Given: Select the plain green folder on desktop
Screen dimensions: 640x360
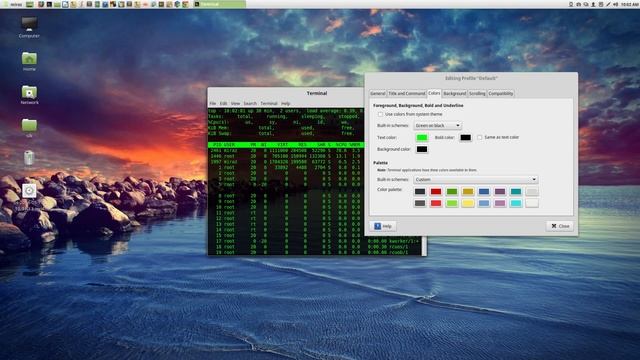Looking at the screenshot, I should coord(29,127).
